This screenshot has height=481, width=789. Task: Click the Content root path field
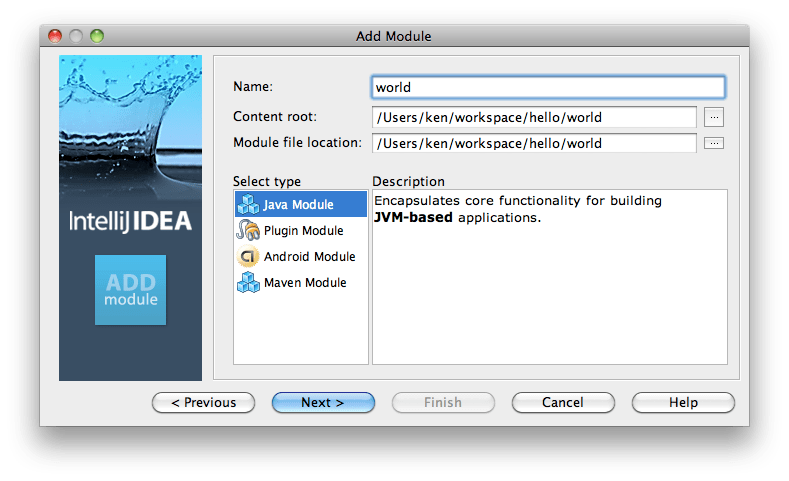[x=534, y=117]
